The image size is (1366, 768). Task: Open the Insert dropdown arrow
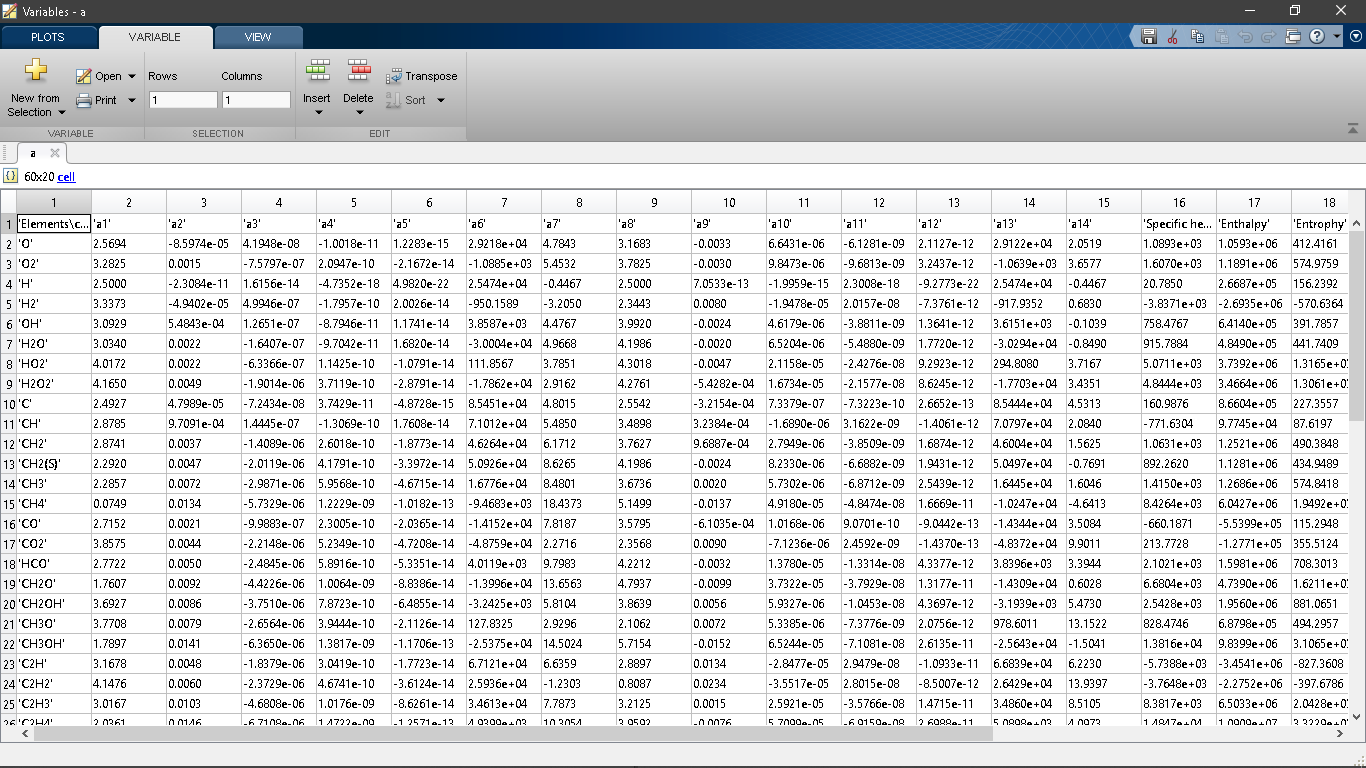(x=317, y=112)
